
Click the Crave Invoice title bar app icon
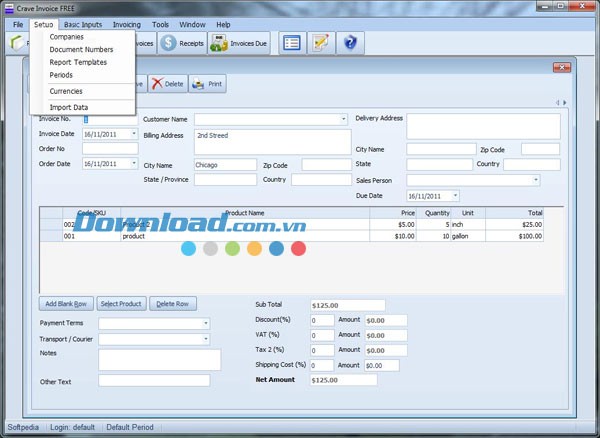(9, 8)
